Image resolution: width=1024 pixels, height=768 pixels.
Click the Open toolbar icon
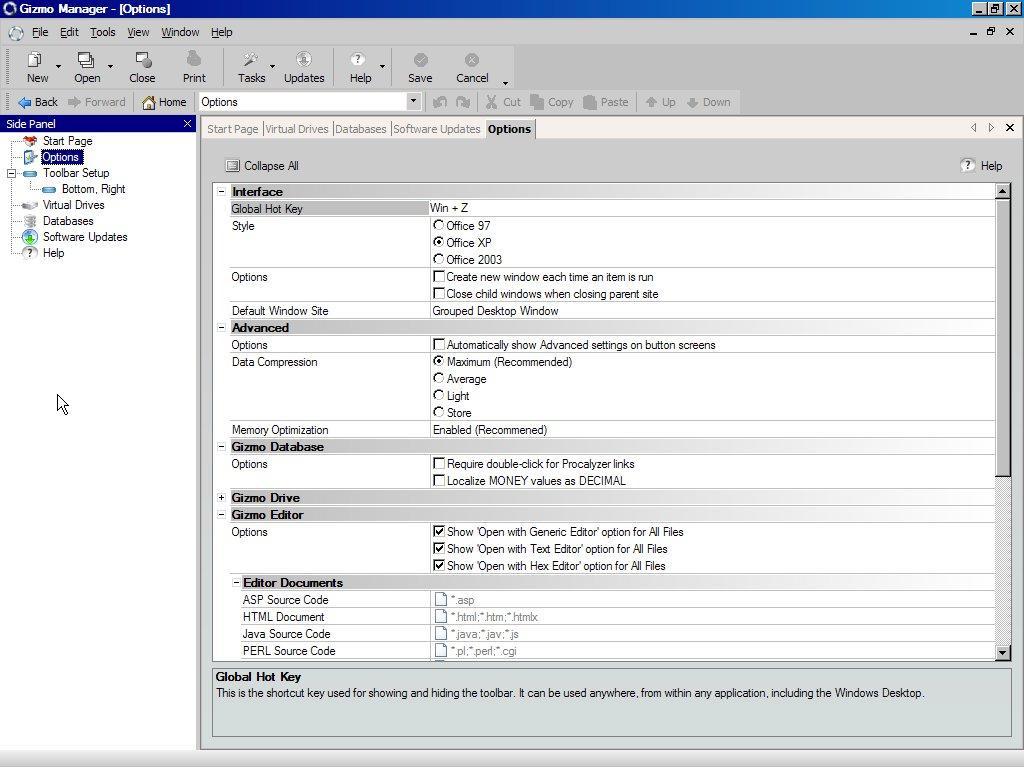pyautogui.click(x=86, y=61)
